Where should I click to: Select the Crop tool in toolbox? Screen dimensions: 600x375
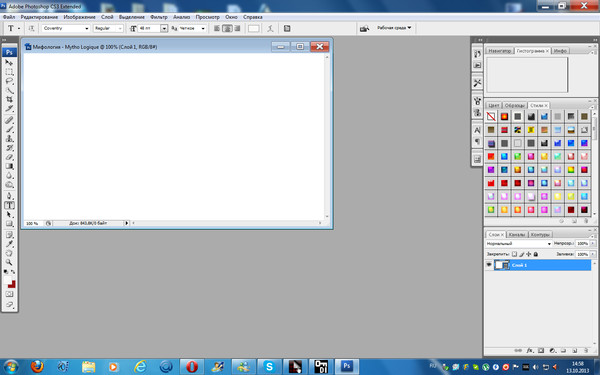click(10, 99)
